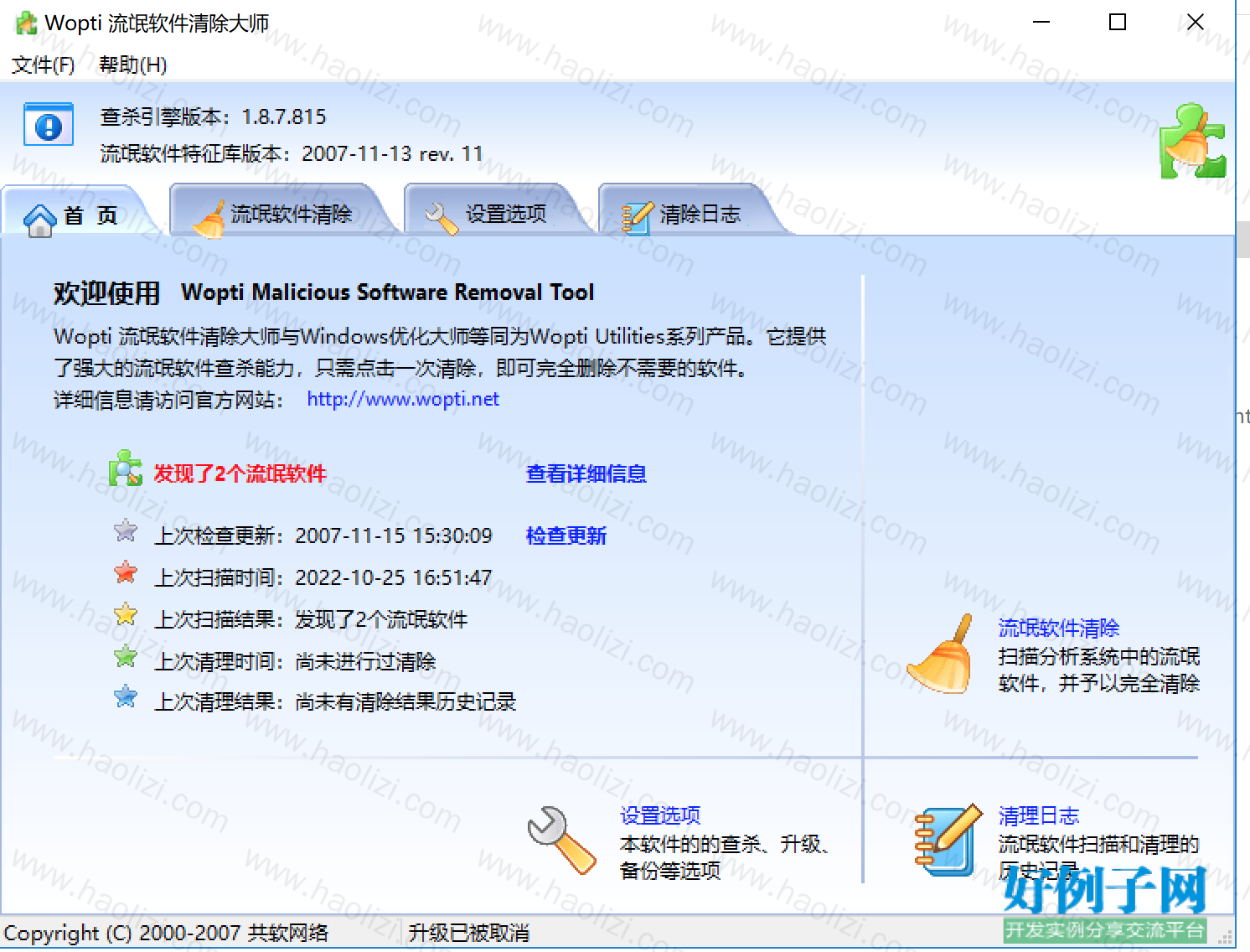The width and height of the screenshot is (1250, 952).
Task: Click the yellow star next to 上次扫描结果
Action: tap(126, 614)
